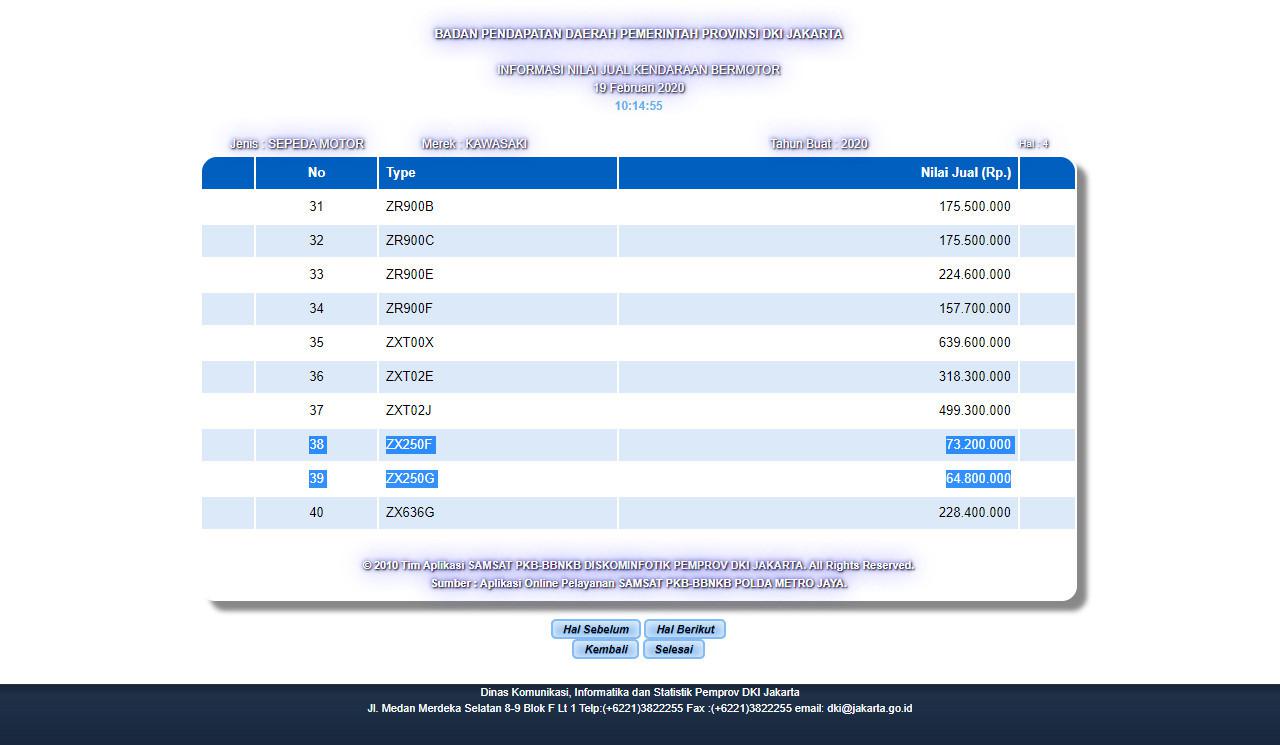Image resolution: width=1280 pixels, height=745 pixels.
Task: Select type cell ZXT02J
Action: point(409,411)
